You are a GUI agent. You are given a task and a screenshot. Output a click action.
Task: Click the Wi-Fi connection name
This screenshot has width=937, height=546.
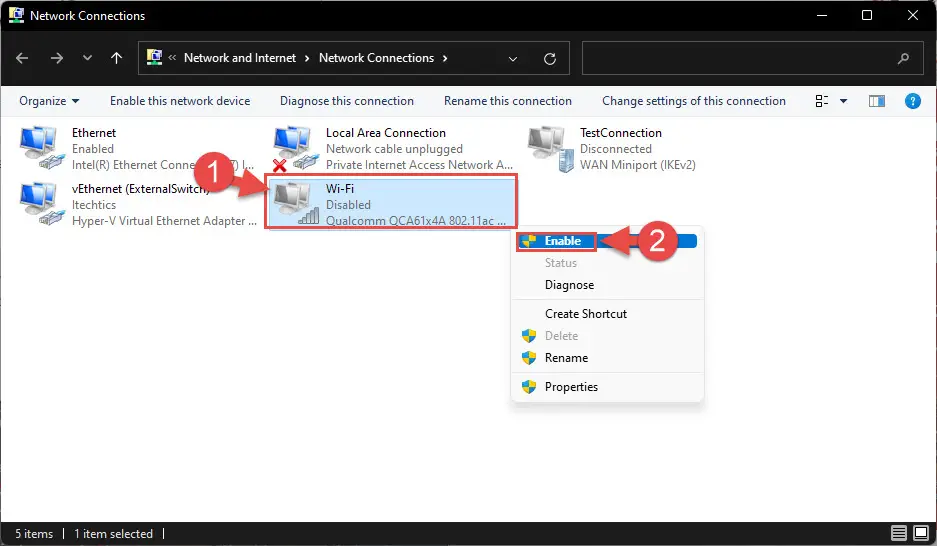339,188
